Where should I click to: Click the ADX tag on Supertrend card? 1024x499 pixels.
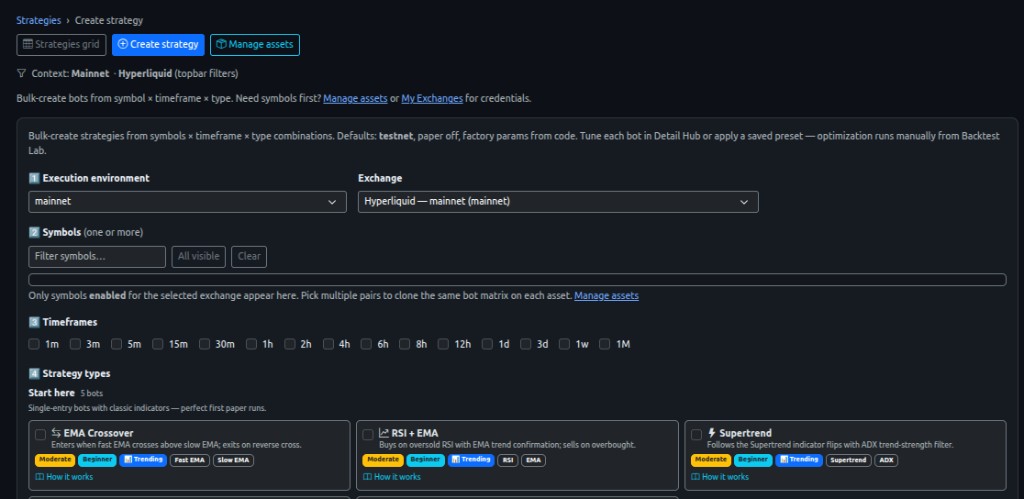click(x=886, y=460)
